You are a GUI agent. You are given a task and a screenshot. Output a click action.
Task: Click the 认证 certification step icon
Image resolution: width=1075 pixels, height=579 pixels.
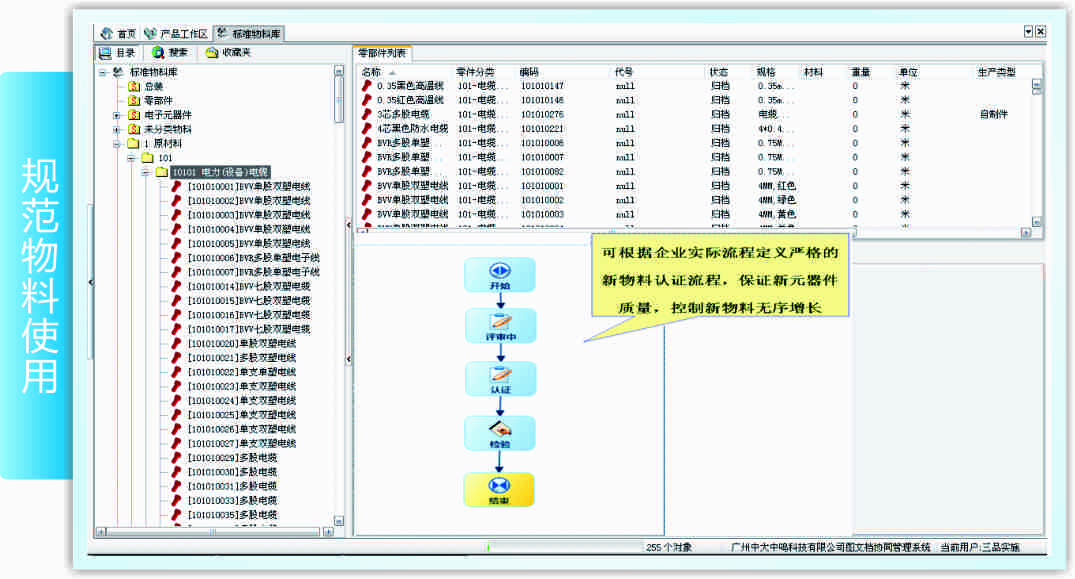point(499,375)
